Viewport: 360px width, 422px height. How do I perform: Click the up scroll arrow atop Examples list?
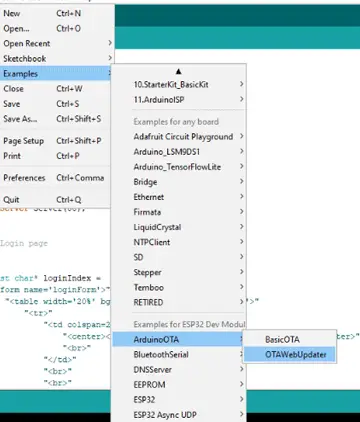click(178, 71)
